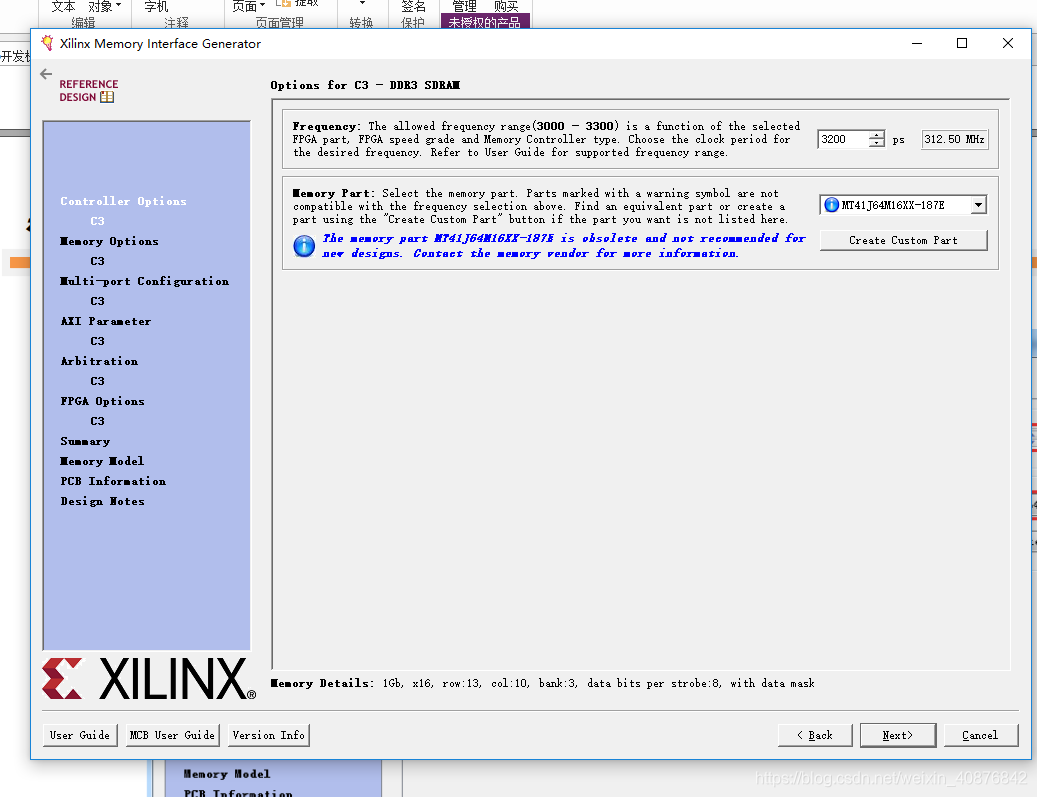The image size is (1037, 797).
Task: Open the 对象 dropdown in background ribbon
Action: click(x=104, y=6)
